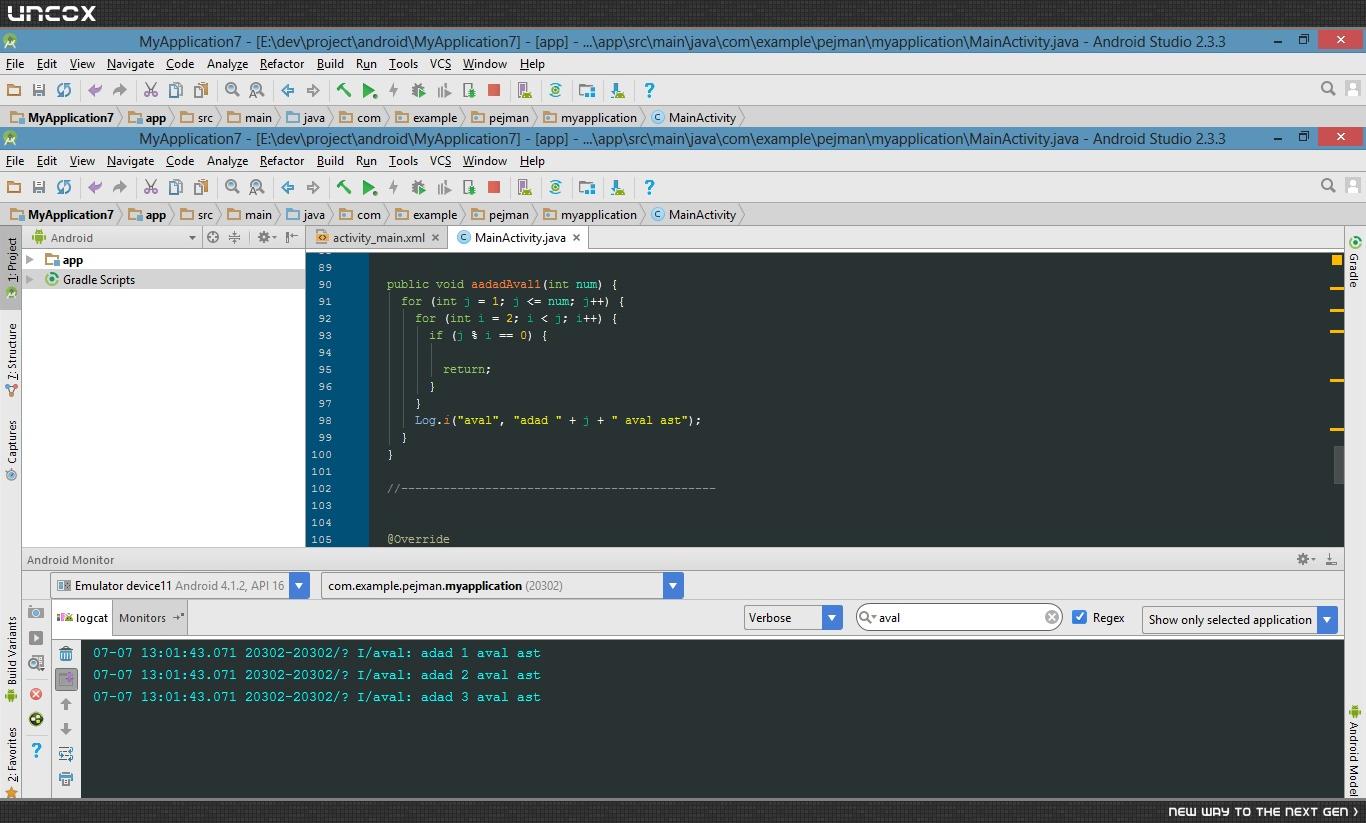Image resolution: width=1366 pixels, height=823 pixels.
Task: Switch to activity_main.xml editor tab
Action: [x=378, y=237]
